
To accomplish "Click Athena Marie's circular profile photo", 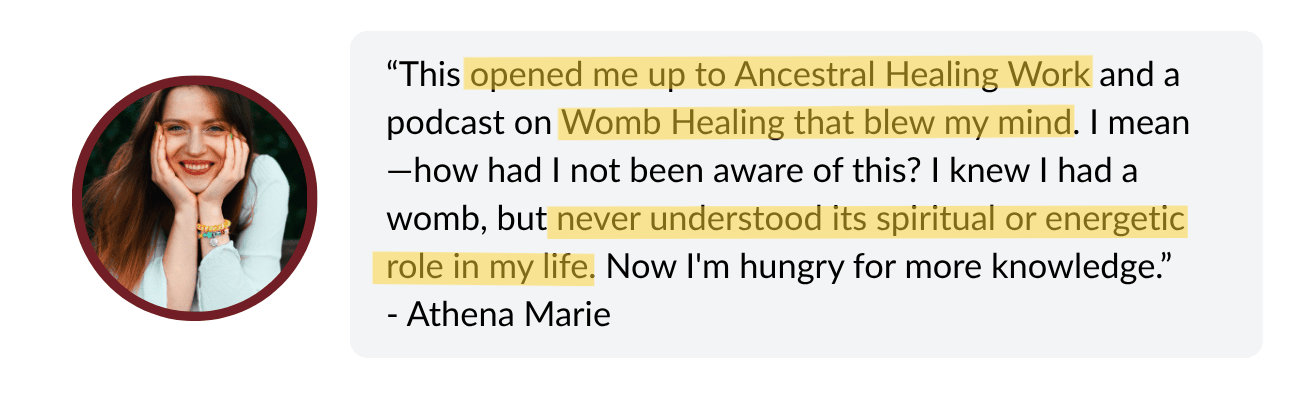I will coord(195,198).
